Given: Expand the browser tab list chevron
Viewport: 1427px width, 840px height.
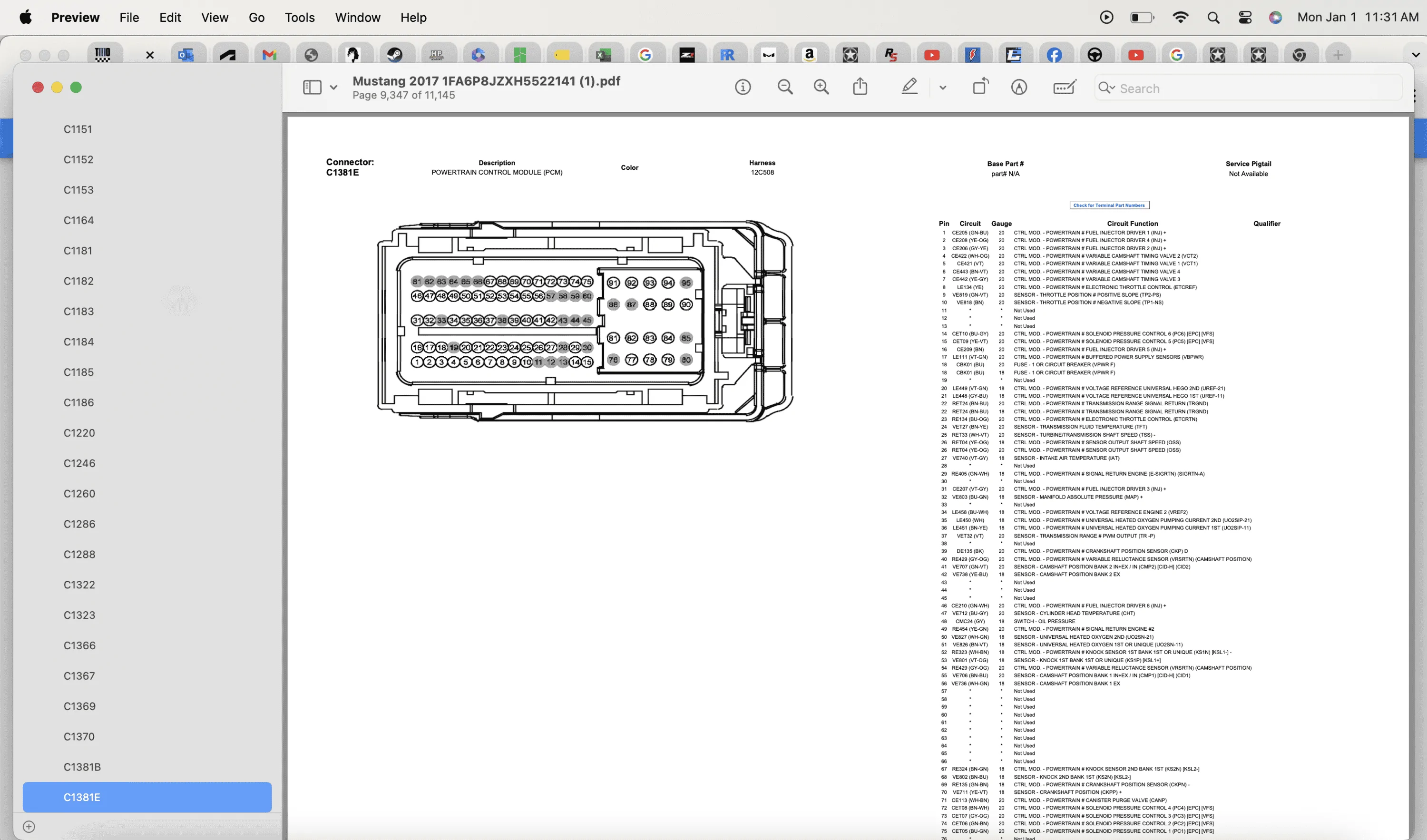Looking at the screenshot, I should tap(1416, 55).
